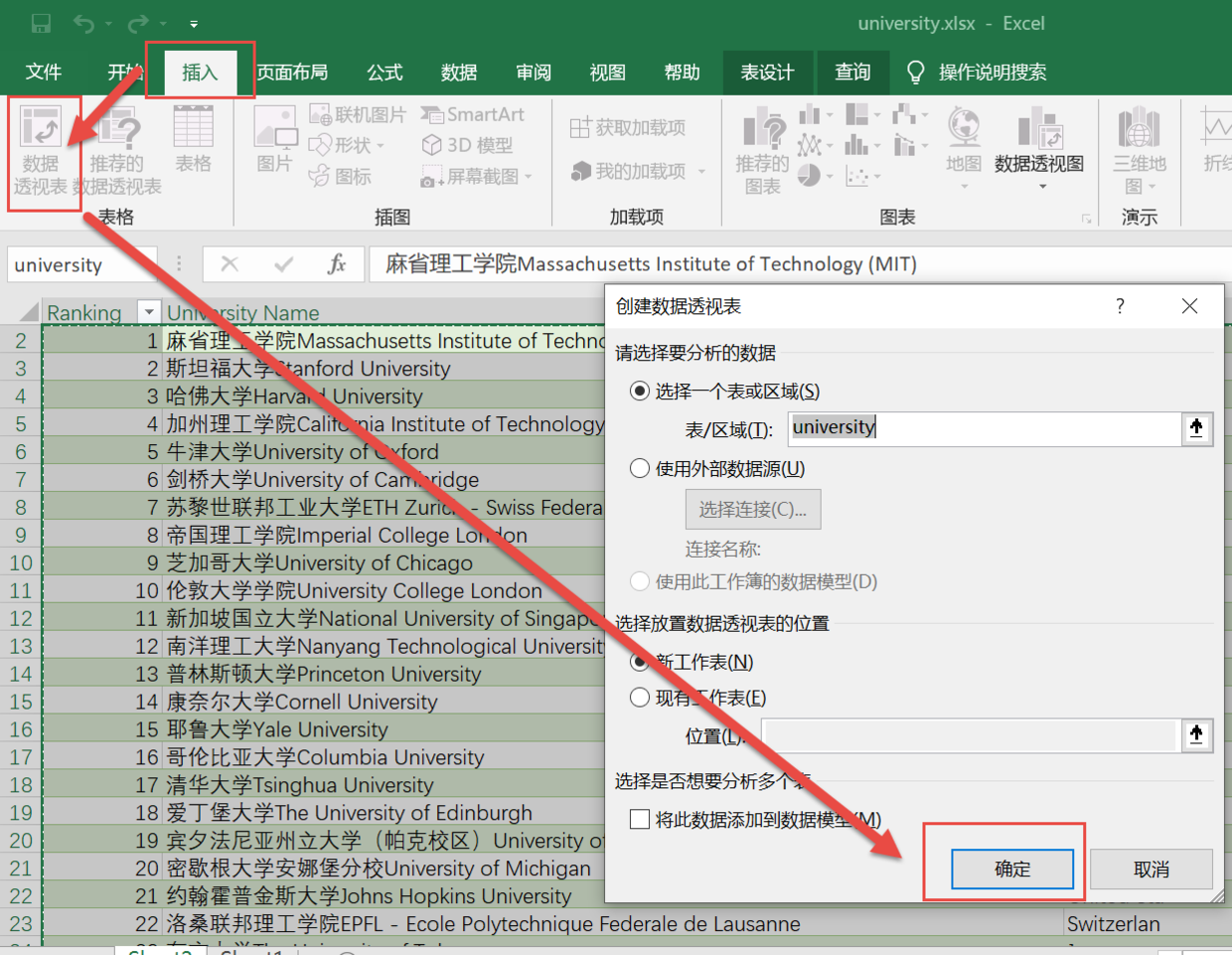Insert a 3D 模型
This screenshot has width=1232, height=955.
467,145
